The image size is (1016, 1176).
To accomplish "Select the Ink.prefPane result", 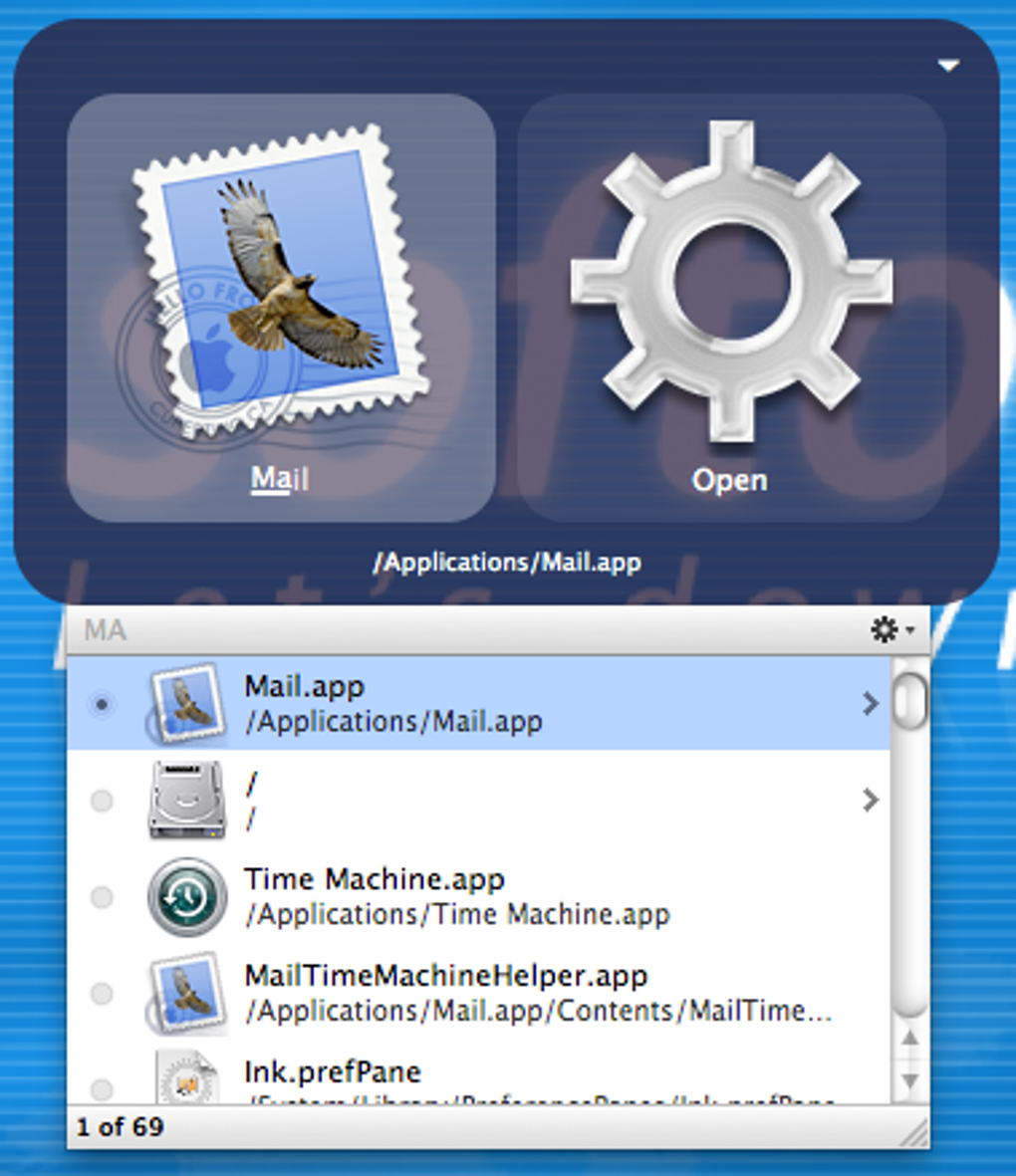I will pyautogui.click(x=478, y=1072).
